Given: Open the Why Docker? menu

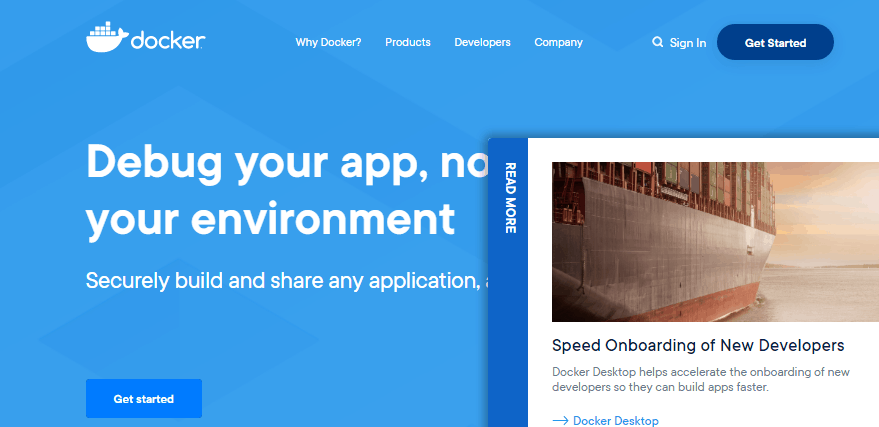Looking at the screenshot, I should (329, 42).
